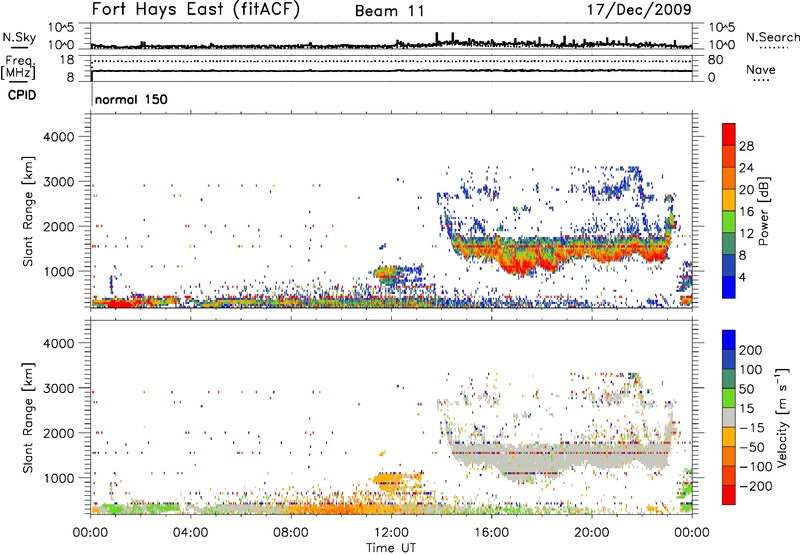This screenshot has height=554, width=800.
Task: Click the 12:00 time tick label
Action: [391, 533]
